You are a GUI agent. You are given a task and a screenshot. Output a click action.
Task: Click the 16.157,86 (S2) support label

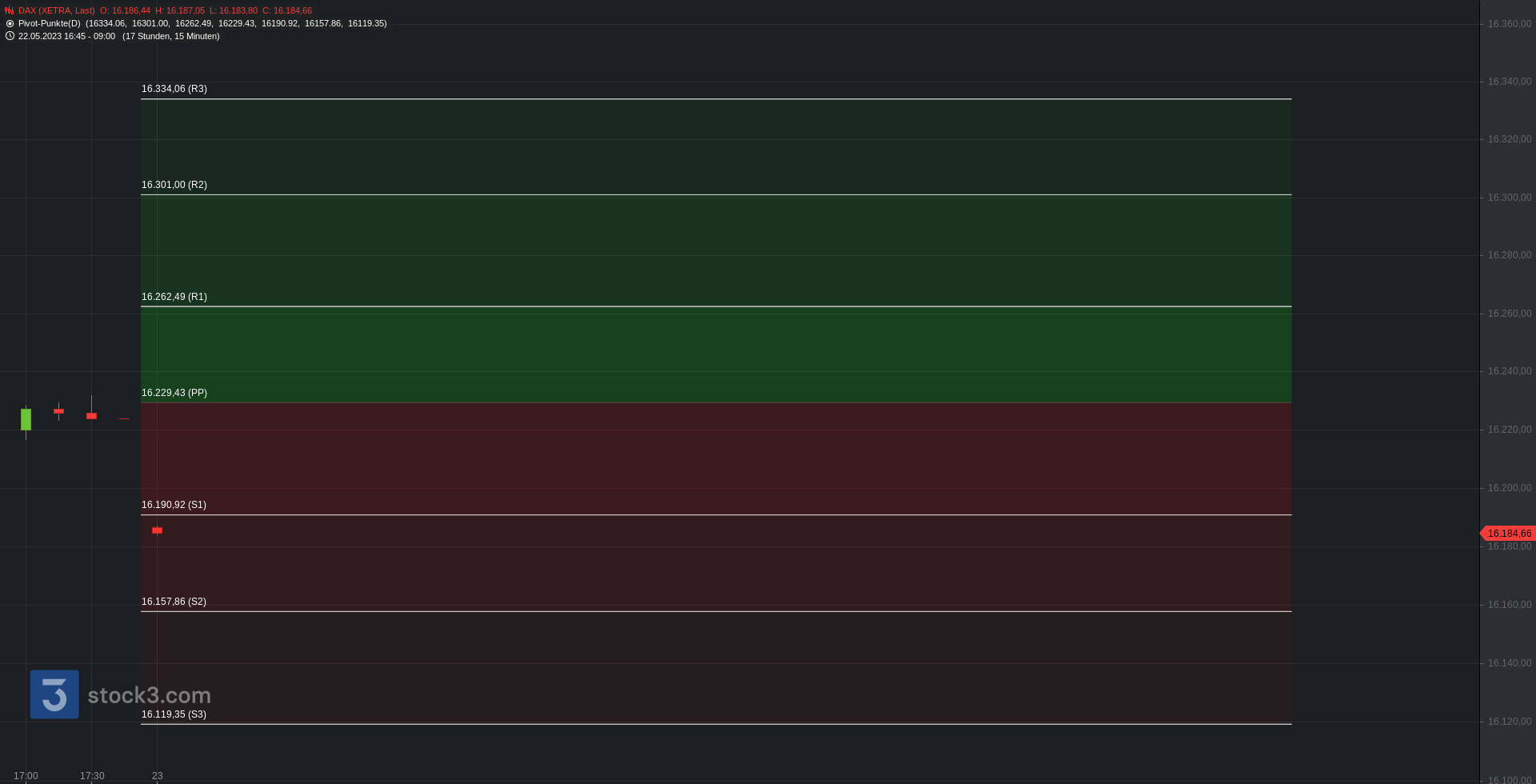[174, 602]
